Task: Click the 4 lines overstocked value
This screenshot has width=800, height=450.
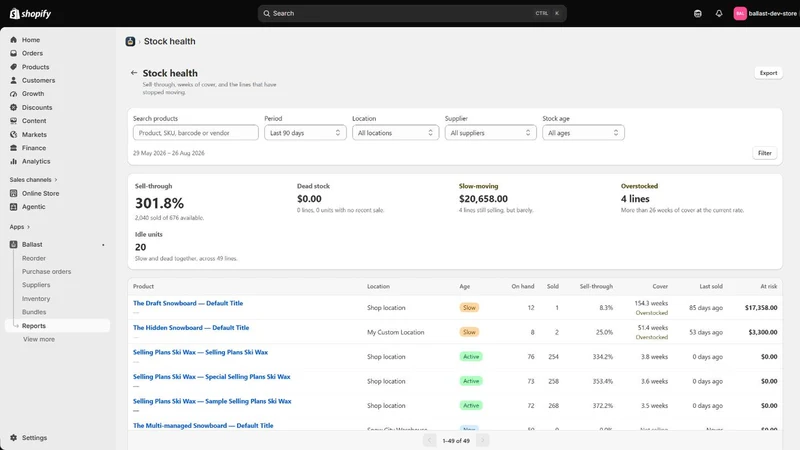Action: 635,199
